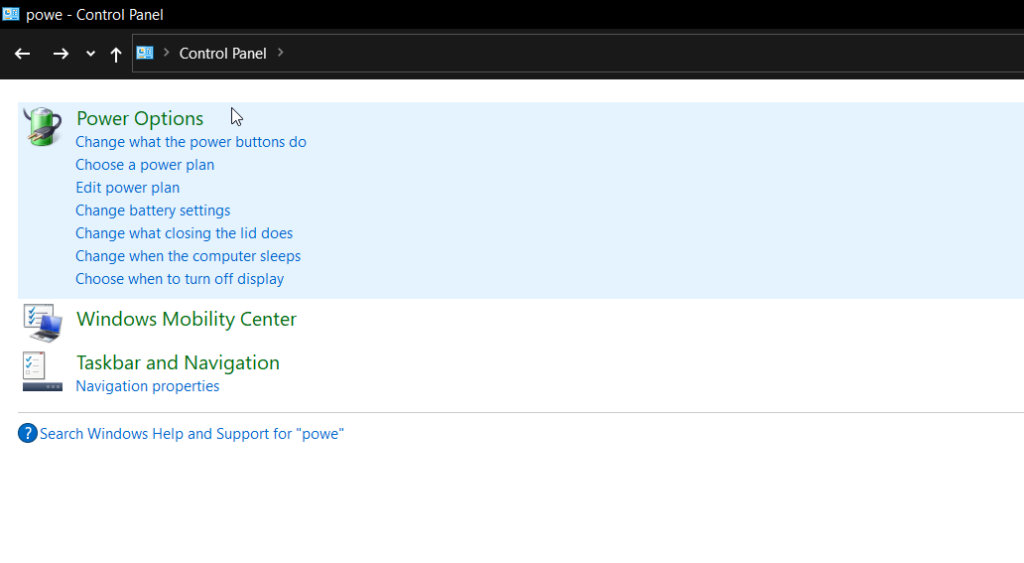Screen dimensions: 1024x563
Task: Click the Control Panel address bar icon
Action: 145,53
